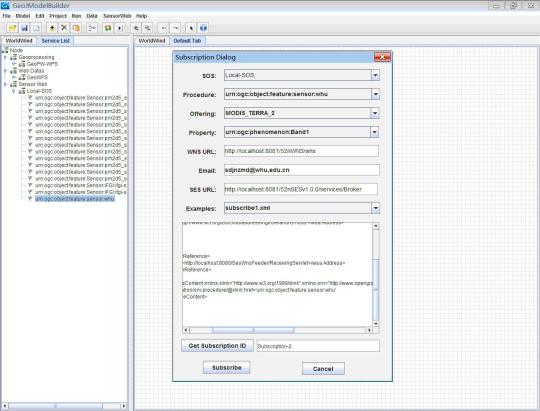Click the globe toolbar icon
The width and height of the screenshot is (540, 411).
pyautogui.click(x=204, y=28)
